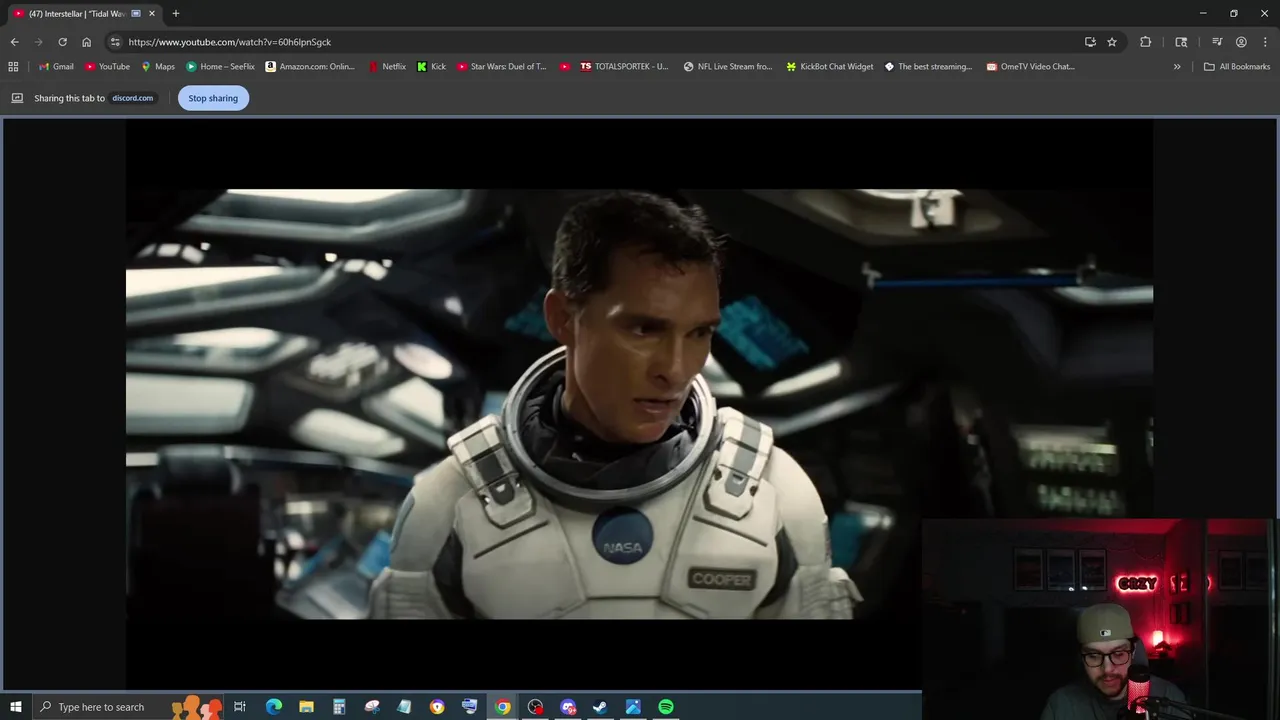This screenshot has height=720, width=1280.
Task: Open the TOTALSPORTEK bookmark
Action: coord(624,67)
